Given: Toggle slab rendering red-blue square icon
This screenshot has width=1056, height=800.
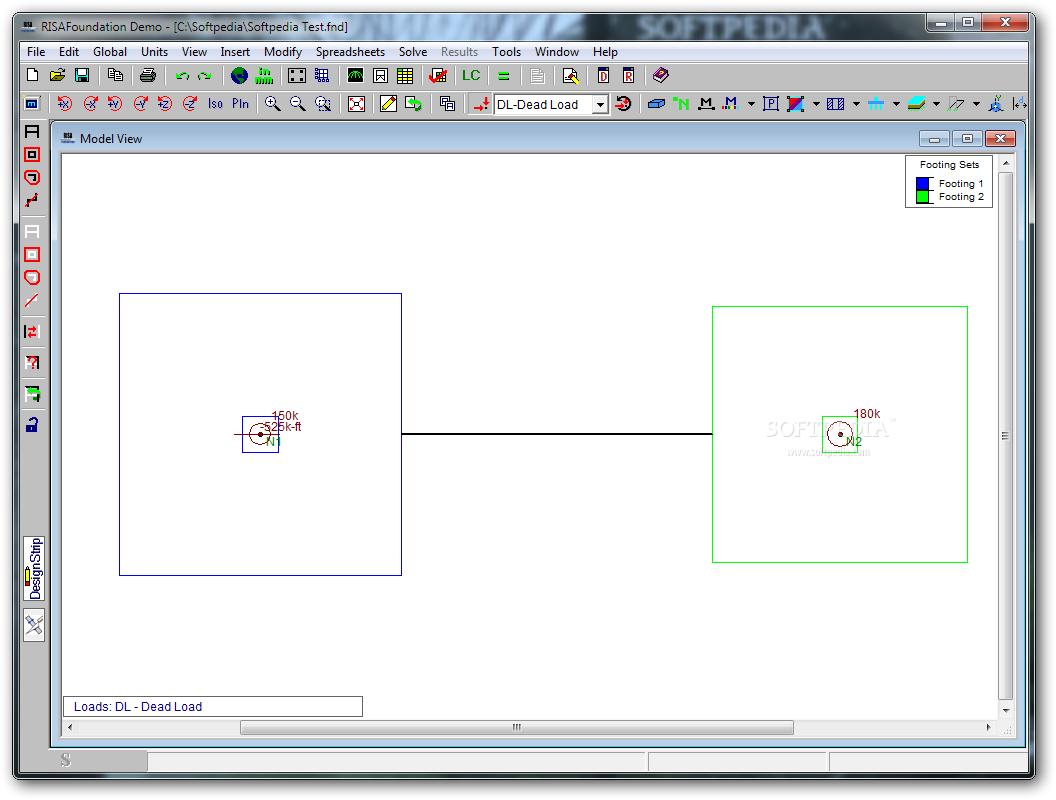Looking at the screenshot, I should 795,104.
